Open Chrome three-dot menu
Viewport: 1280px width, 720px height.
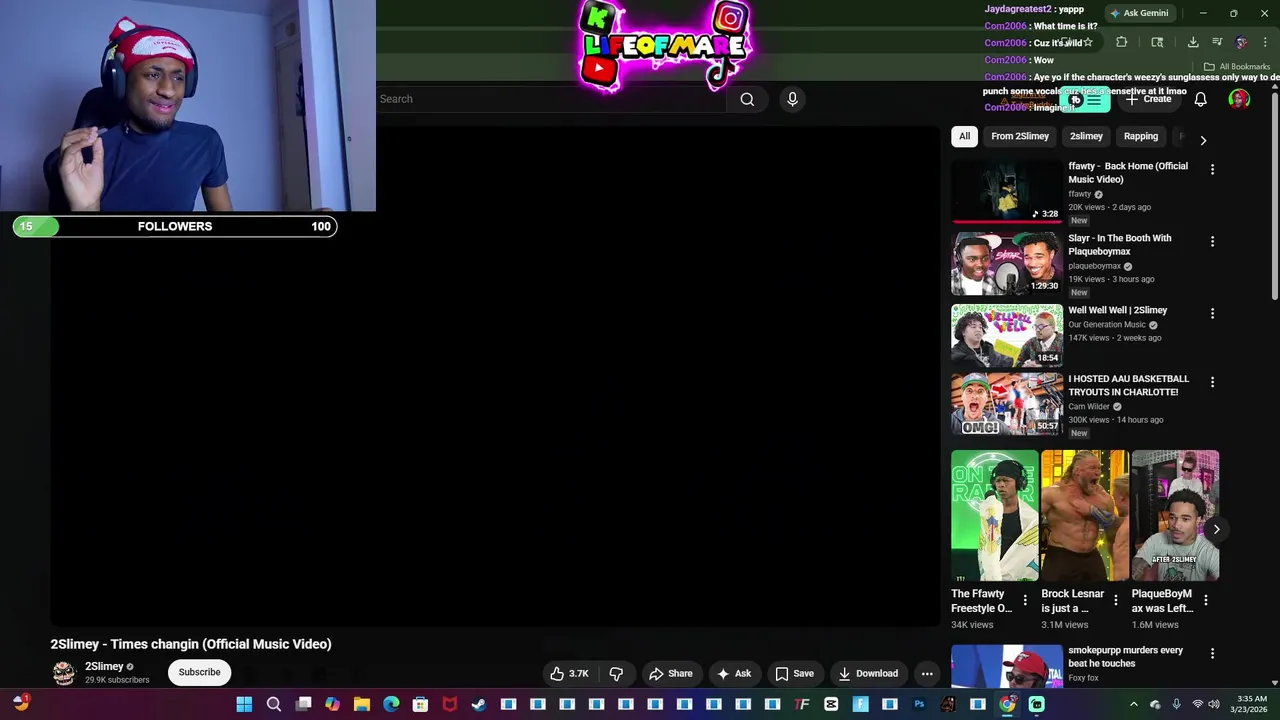coord(1265,42)
